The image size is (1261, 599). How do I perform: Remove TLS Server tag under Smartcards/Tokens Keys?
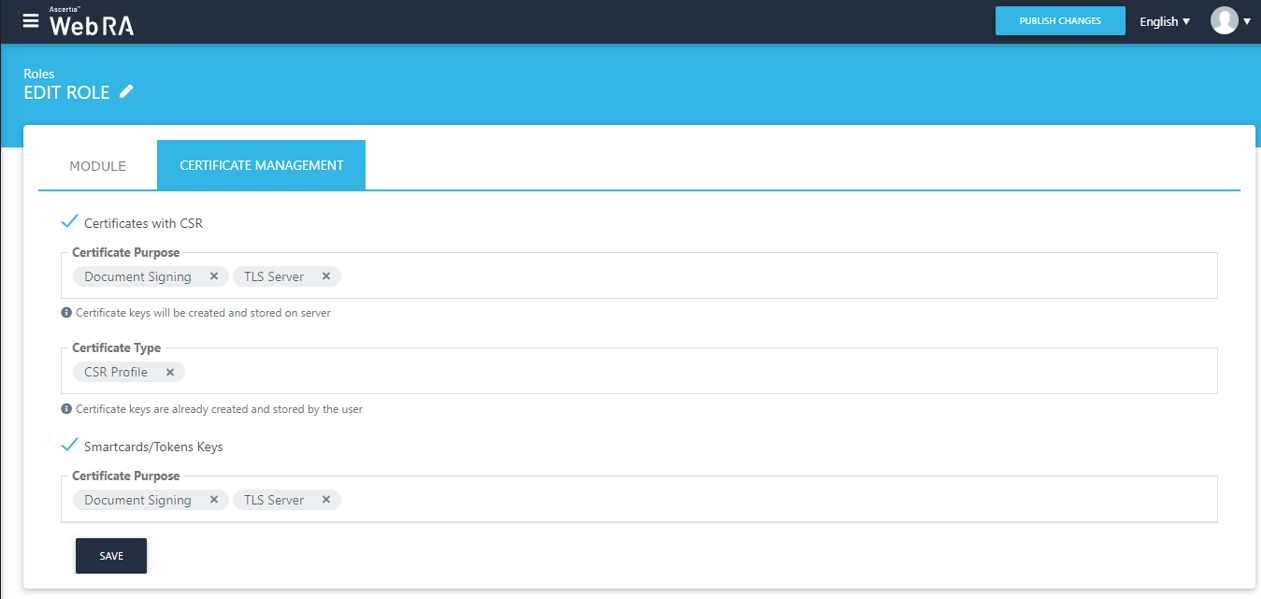coord(326,500)
